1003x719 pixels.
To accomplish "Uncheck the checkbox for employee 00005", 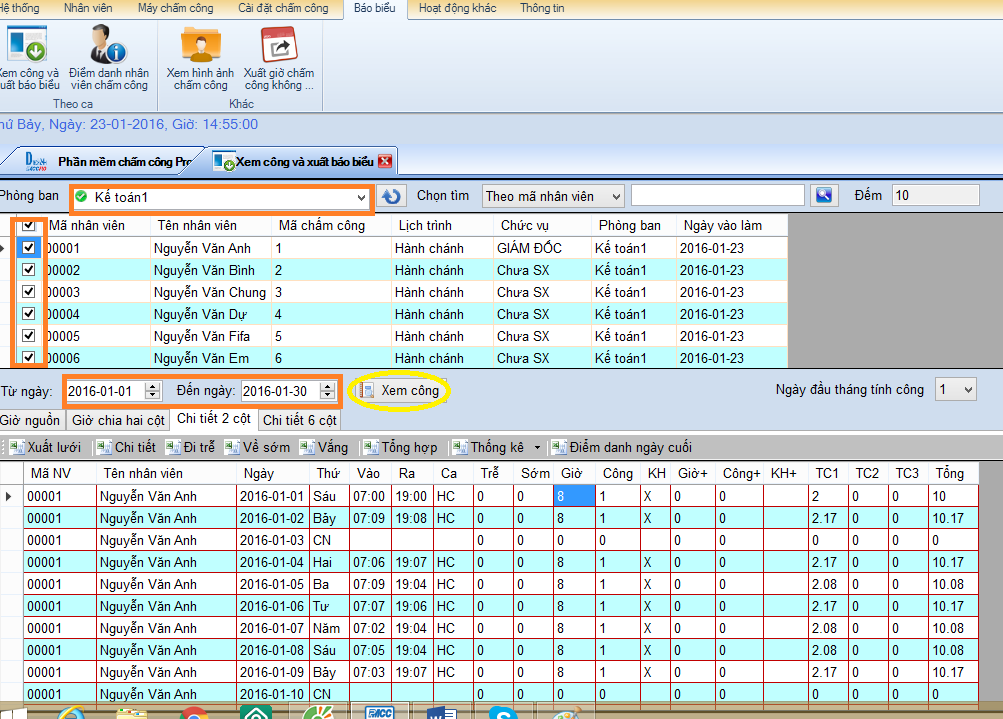I will [x=29, y=335].
